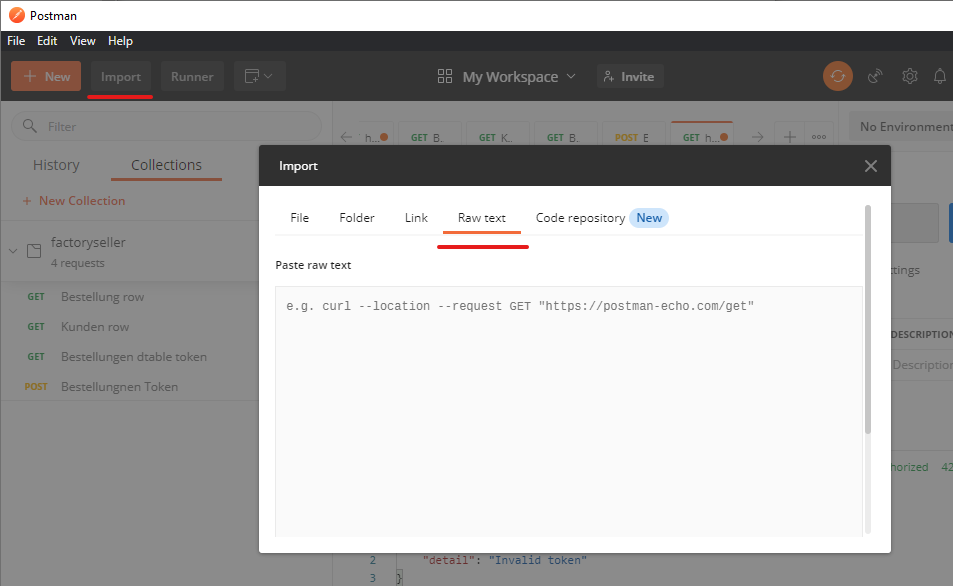Image resolution: width=953 pixels, height=586 pixels.
Task: Open the No Environment dropdown
Action: point(901,126)
